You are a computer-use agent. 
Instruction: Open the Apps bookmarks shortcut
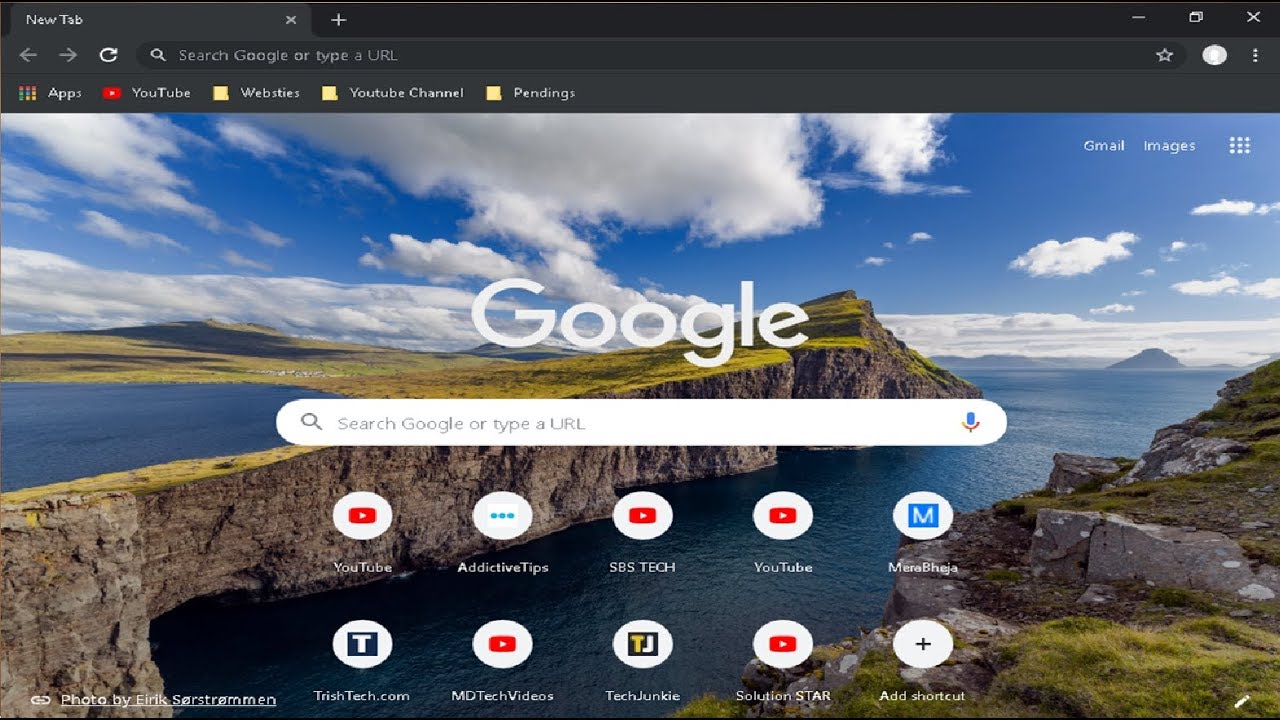tap(50, 92)
